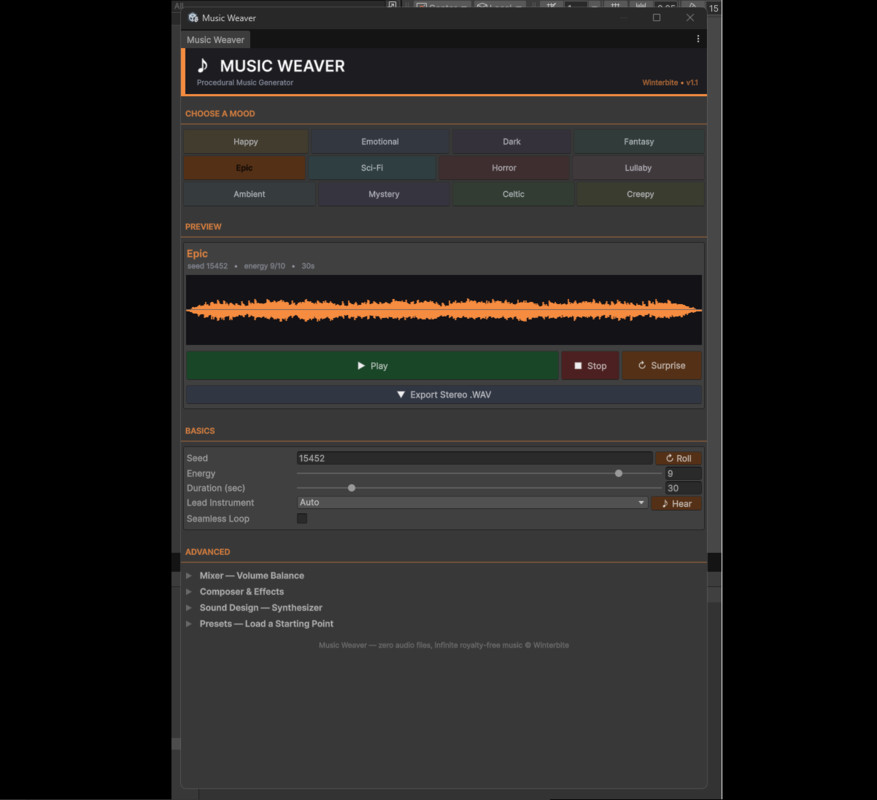Select the Ambient mood
This screenshot has width=877, height=800.
click(x=249, y=194)
